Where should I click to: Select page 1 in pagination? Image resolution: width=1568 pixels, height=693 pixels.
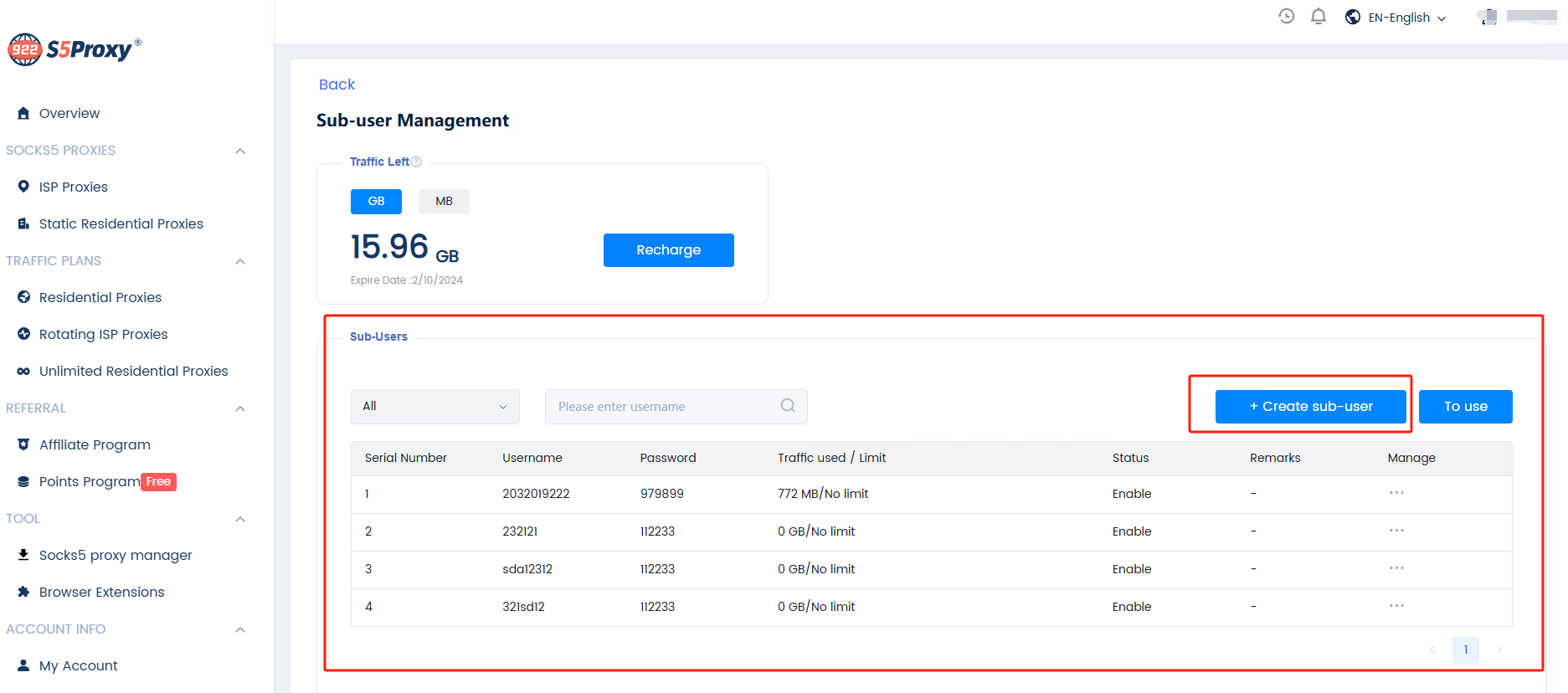pos(1466,649)
